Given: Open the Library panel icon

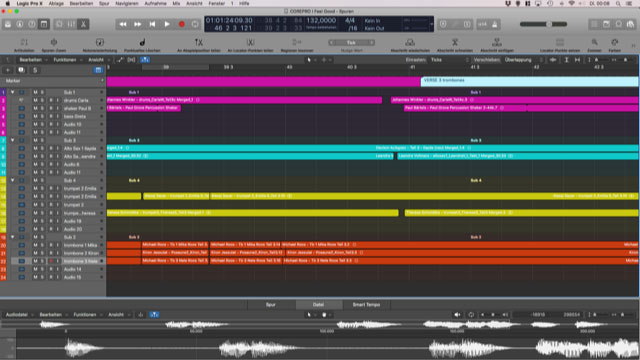Looking at the screenshot, I should click(x=8, y=24).
